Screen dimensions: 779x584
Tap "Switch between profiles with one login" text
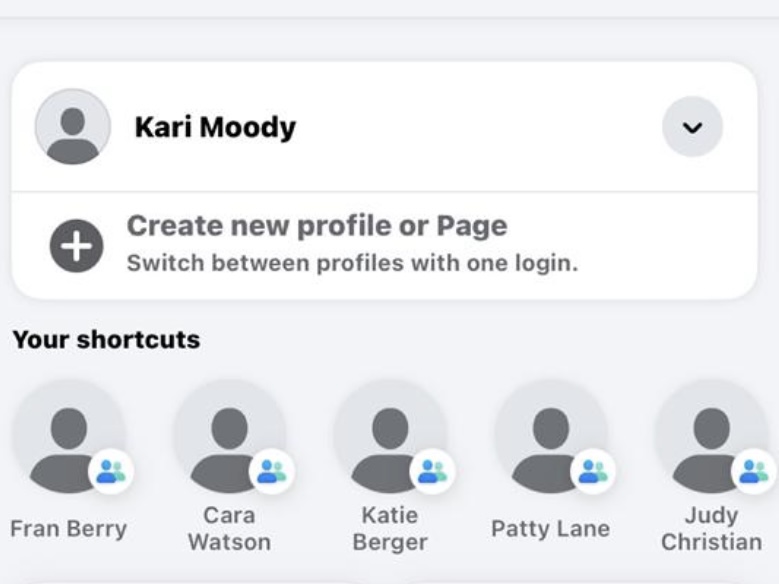[x=352, y=264]
